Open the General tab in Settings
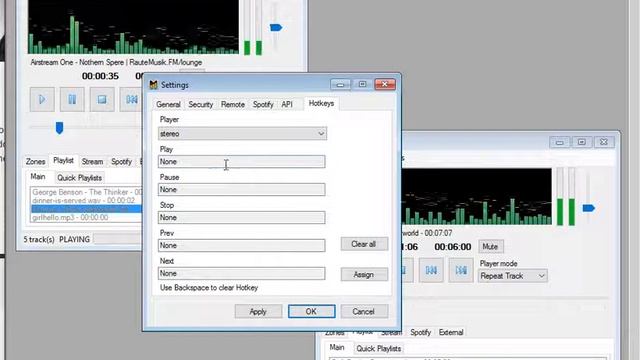 [168, 104]
